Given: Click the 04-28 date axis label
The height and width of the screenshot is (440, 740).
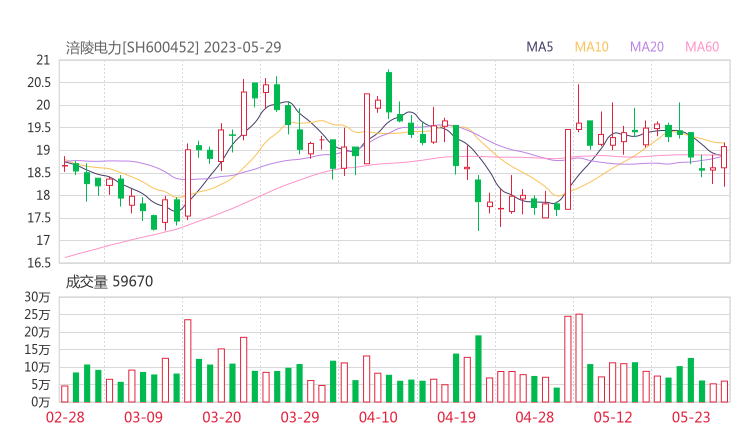Looking at the screenshot, I should (x=535, y=417).
